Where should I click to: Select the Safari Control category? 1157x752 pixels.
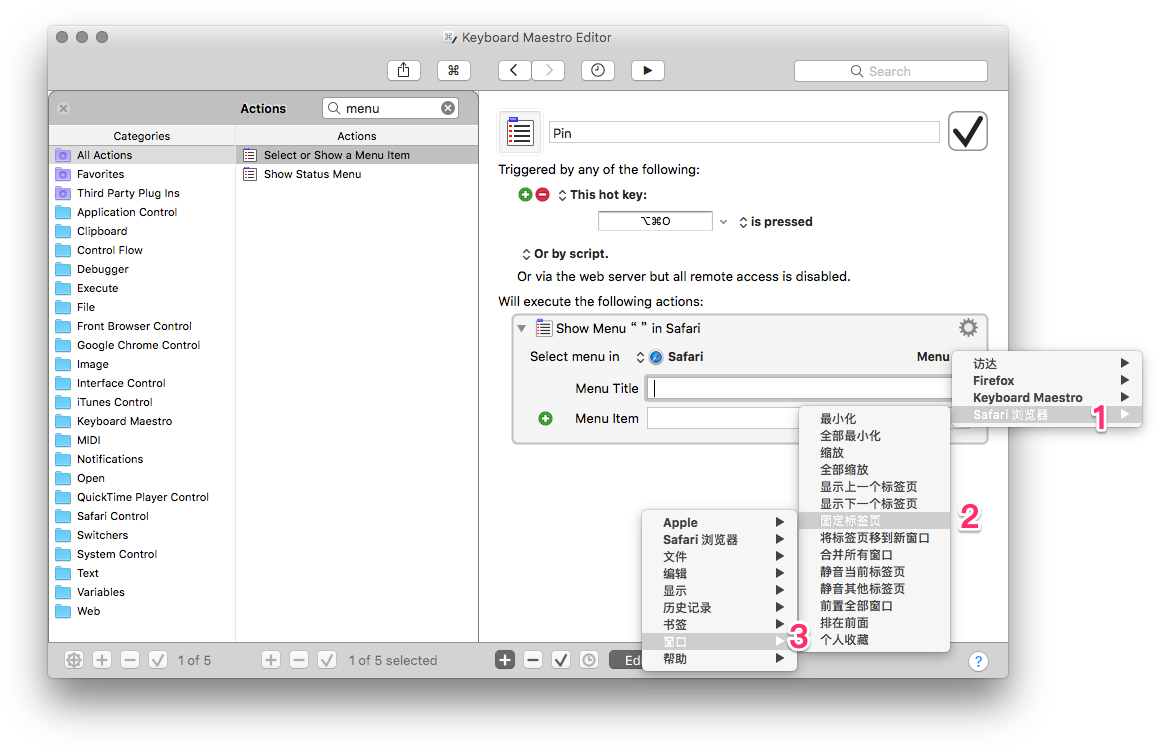pos(112,516)
